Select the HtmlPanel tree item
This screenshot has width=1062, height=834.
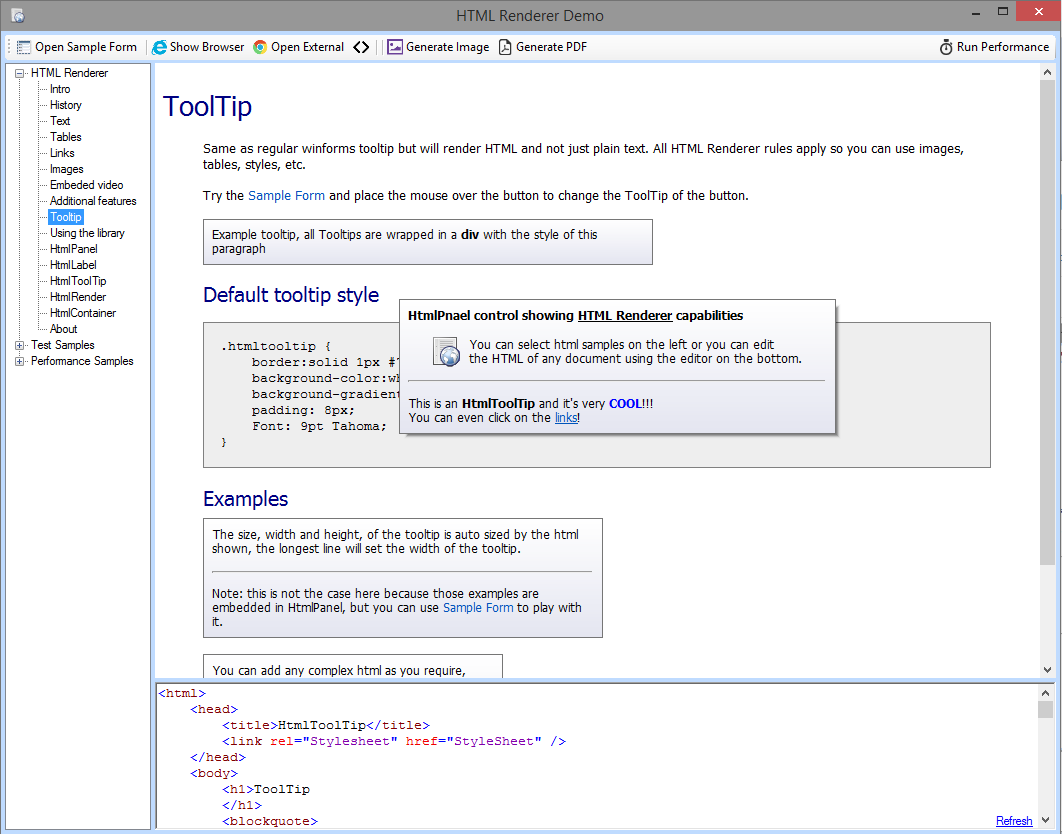point(73,249)
